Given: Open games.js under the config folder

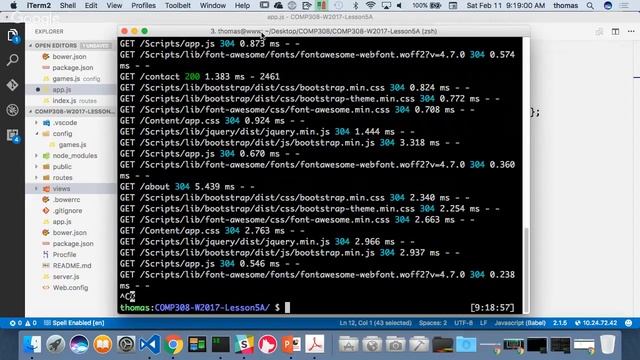Looking at the screenshot, I should (x=72, y=144).
